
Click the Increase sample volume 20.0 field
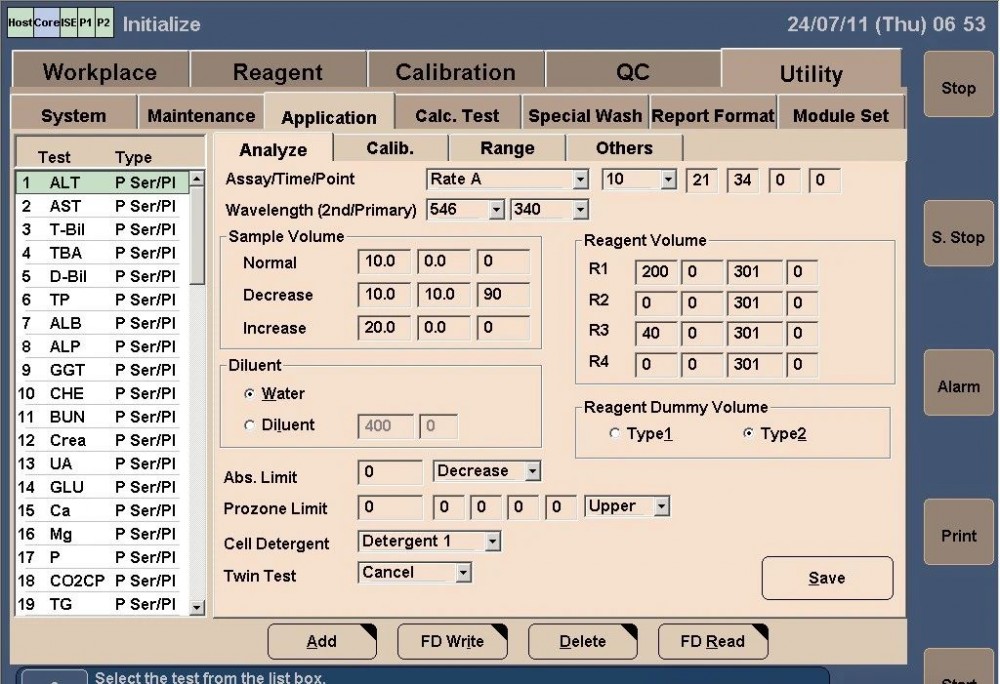pos(383,328)
